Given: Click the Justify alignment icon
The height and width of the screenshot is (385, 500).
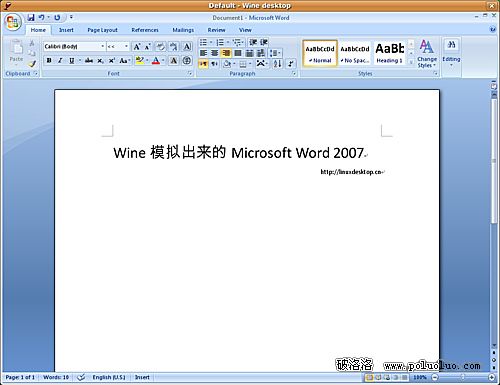Looking at the screenshot, I should click(x=238, y=53).
